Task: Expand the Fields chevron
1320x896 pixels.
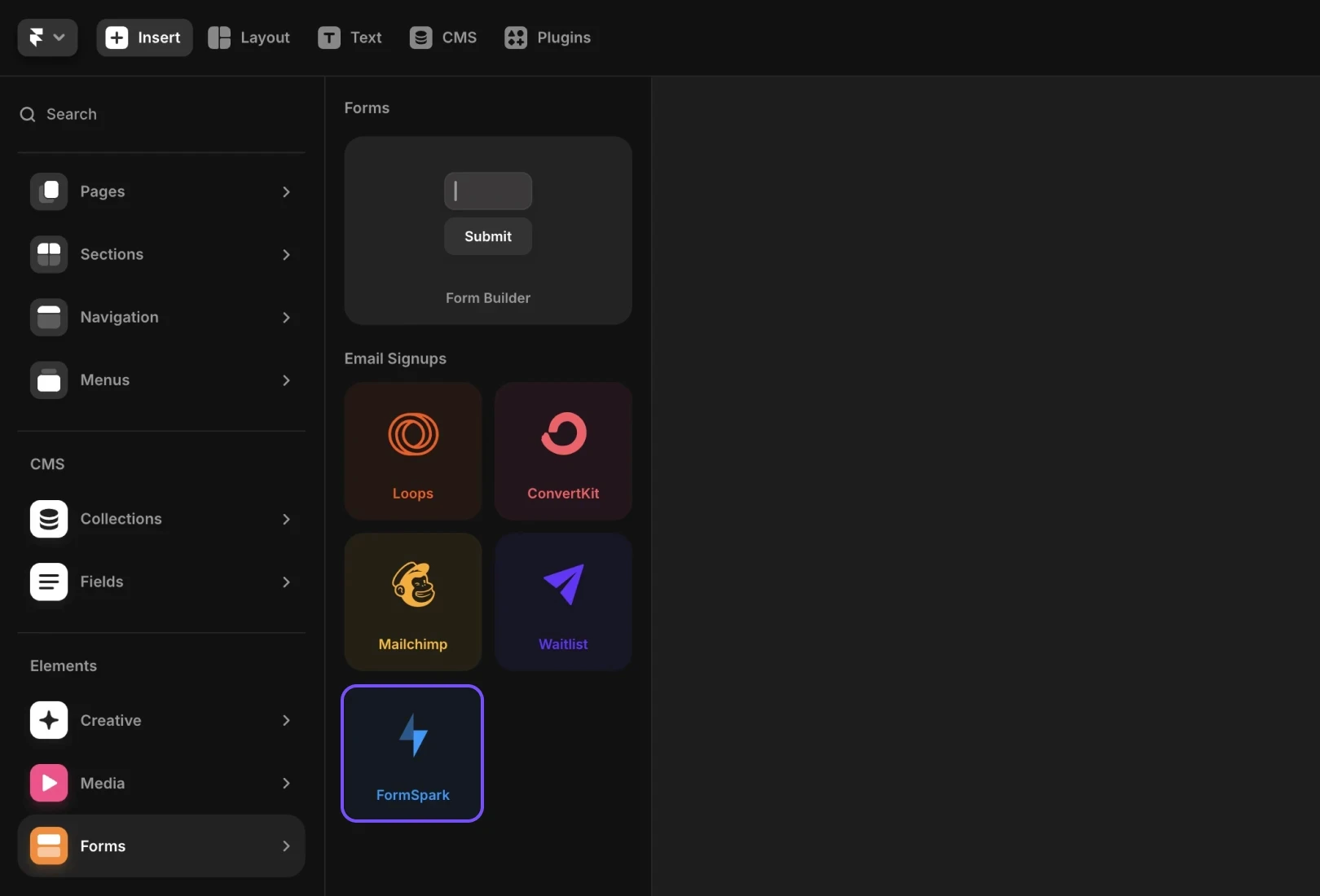Action: [286, 582]
